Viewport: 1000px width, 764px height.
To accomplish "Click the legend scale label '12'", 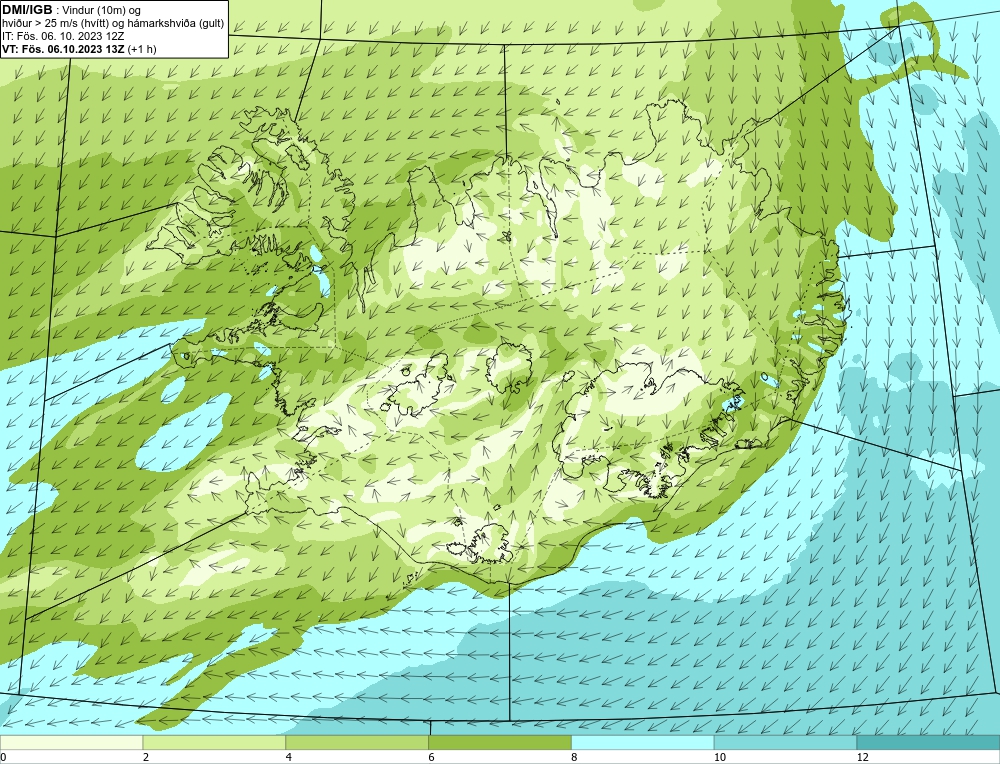I will click(863, 757).
